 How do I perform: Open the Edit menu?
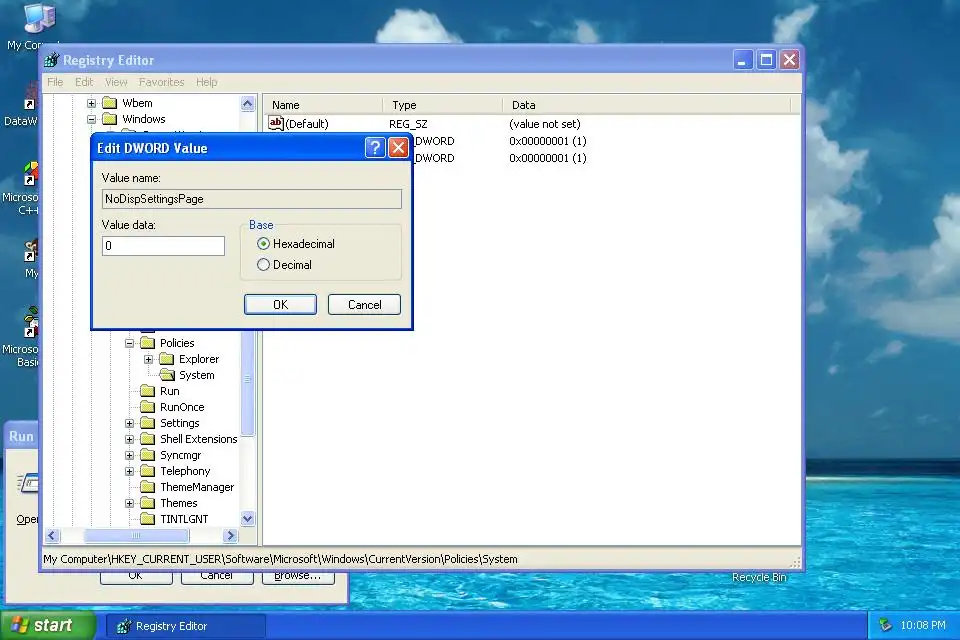pos(84,82)
